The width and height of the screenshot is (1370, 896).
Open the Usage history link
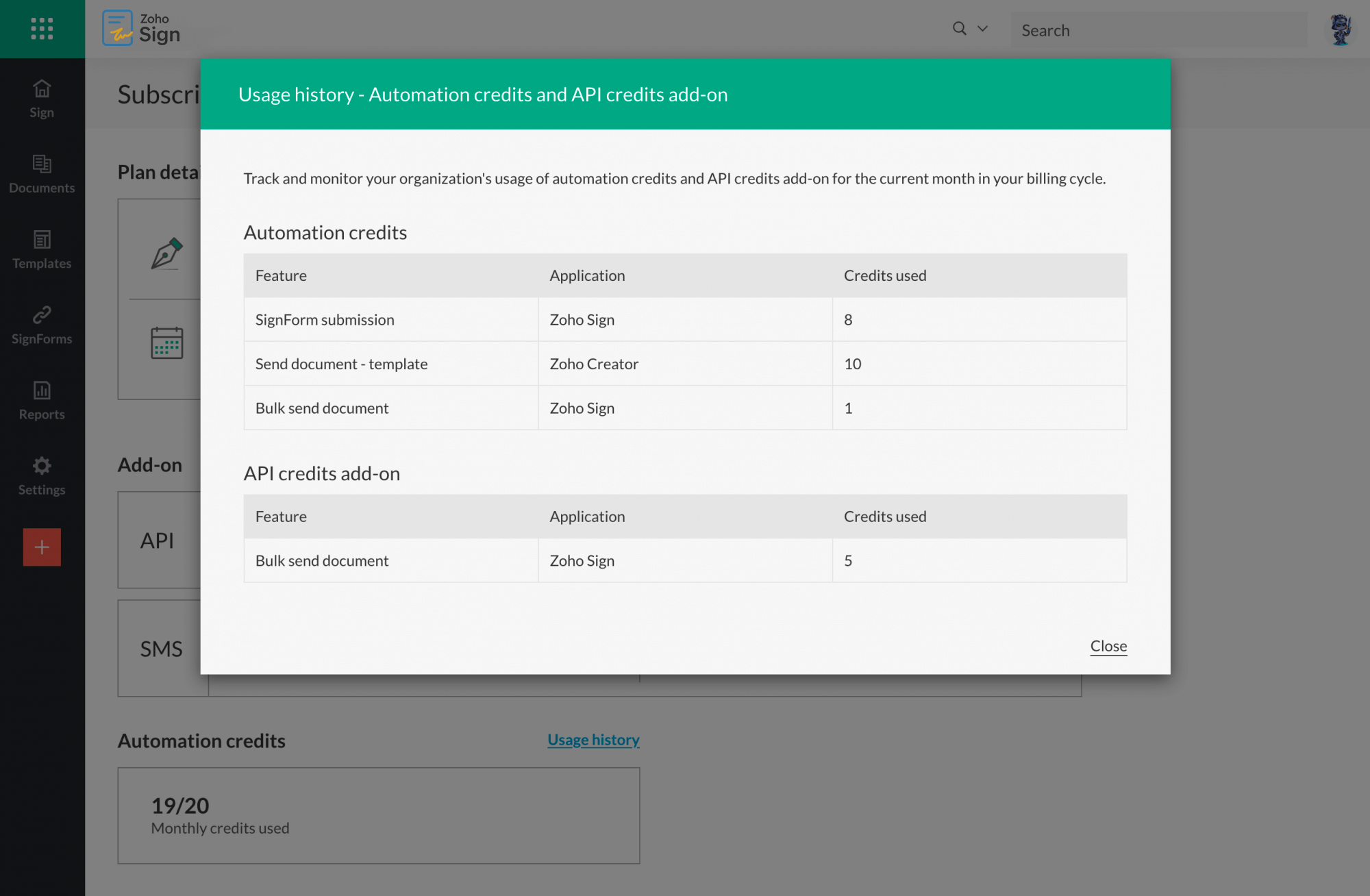click(593, 740)
